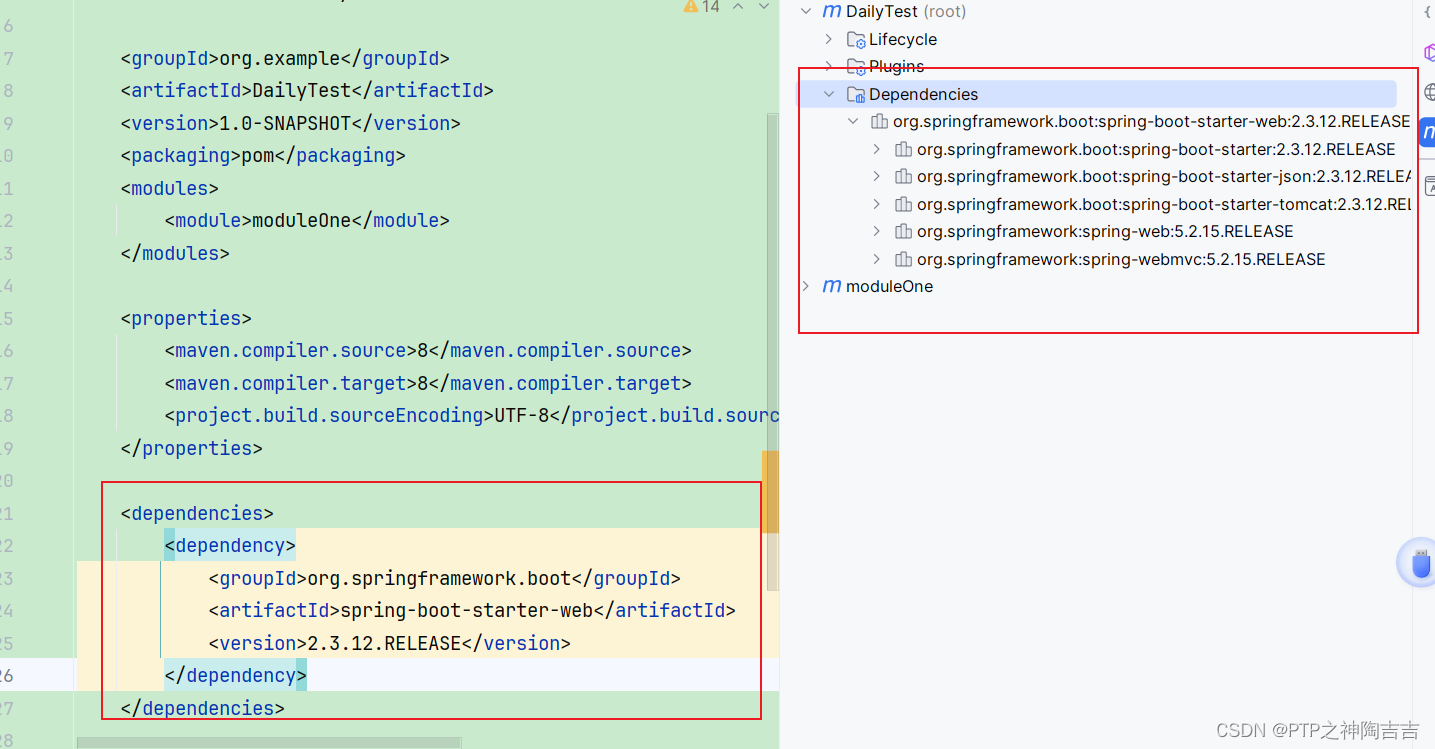This screenshot has width=1435, height=749.
Task: Expand the spring-webmvc:5.2.15.RELEASE dependency
Action: pos(877,259)
